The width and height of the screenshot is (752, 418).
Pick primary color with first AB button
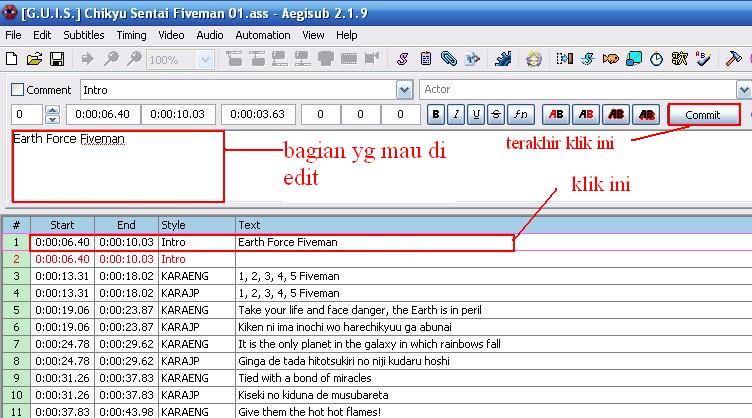(556, 115)
